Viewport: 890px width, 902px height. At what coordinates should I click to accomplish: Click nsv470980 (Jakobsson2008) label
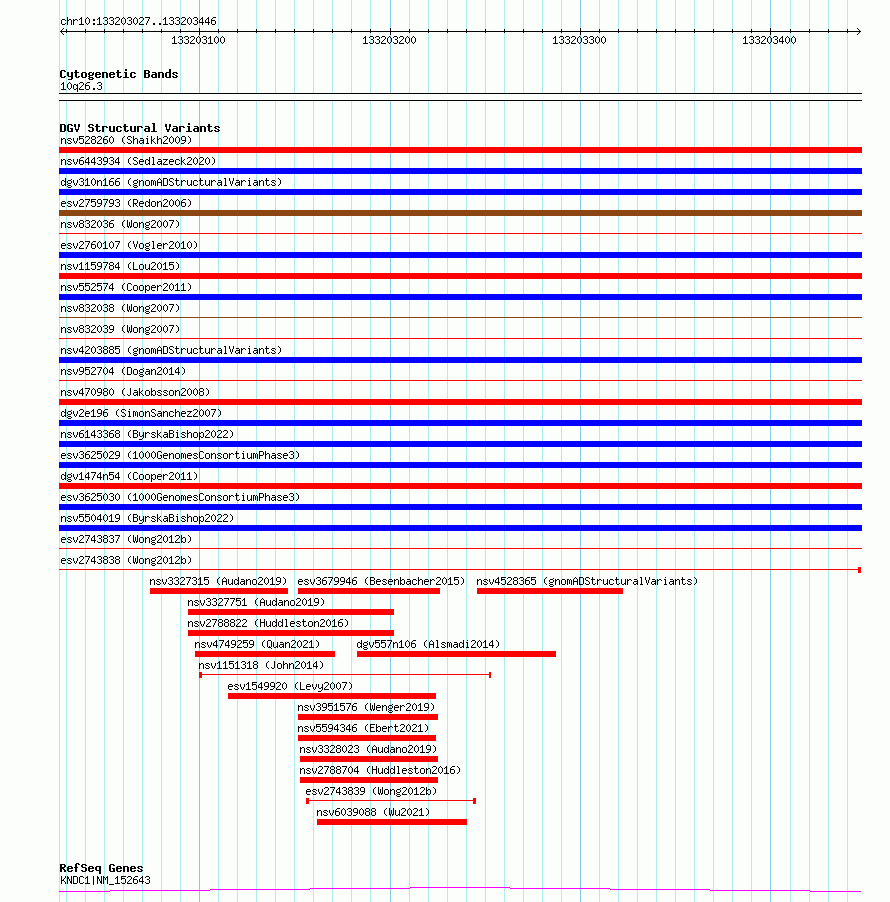click(x=135, y=392)
